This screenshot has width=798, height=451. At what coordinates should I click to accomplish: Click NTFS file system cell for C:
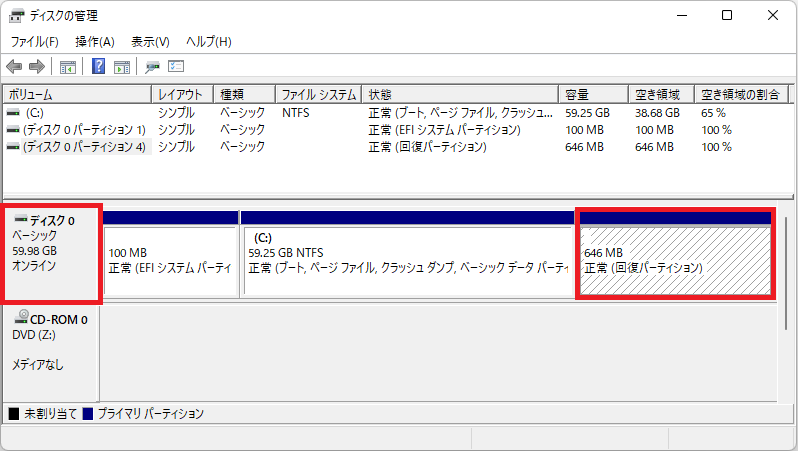click(296, 112)
